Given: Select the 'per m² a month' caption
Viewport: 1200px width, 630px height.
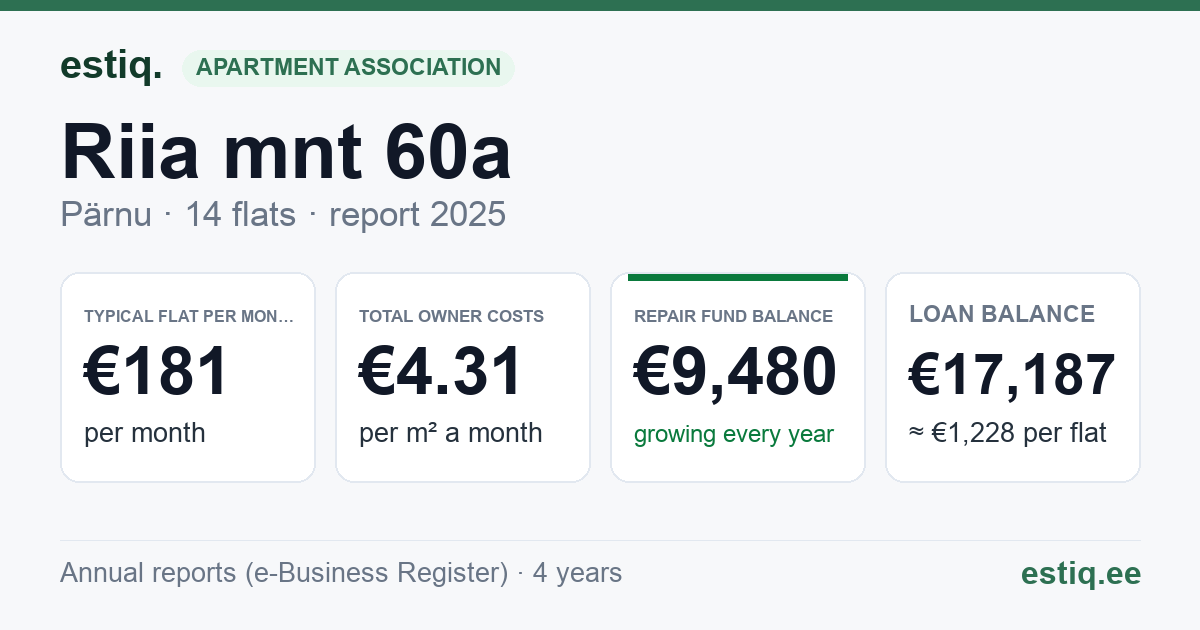Looking at the screenshot, I should point(451,433).
